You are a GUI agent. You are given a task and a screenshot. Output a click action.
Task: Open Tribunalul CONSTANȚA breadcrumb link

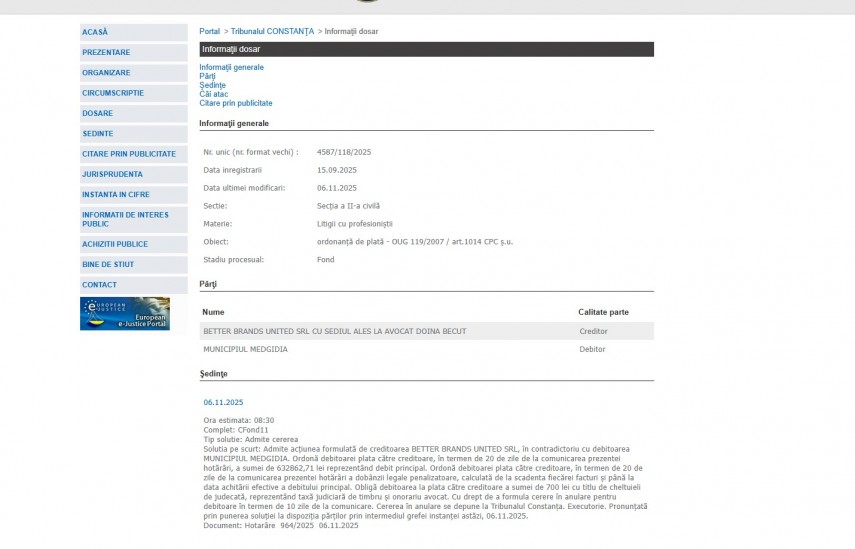click(x=272, y=32)
